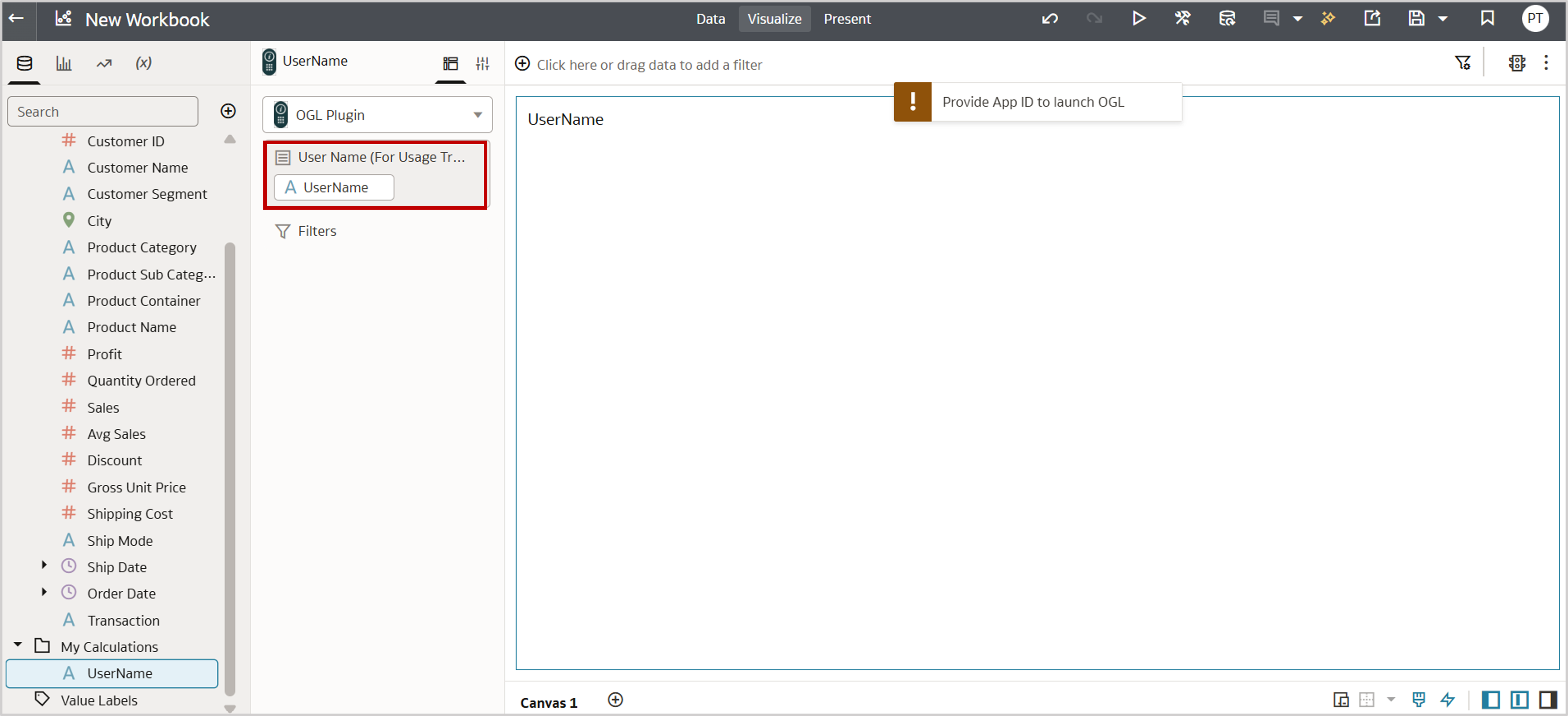The image size is (1568, 716).
Task: Select the Visualizations icon in left sidebar
Action: click(64, 63)
